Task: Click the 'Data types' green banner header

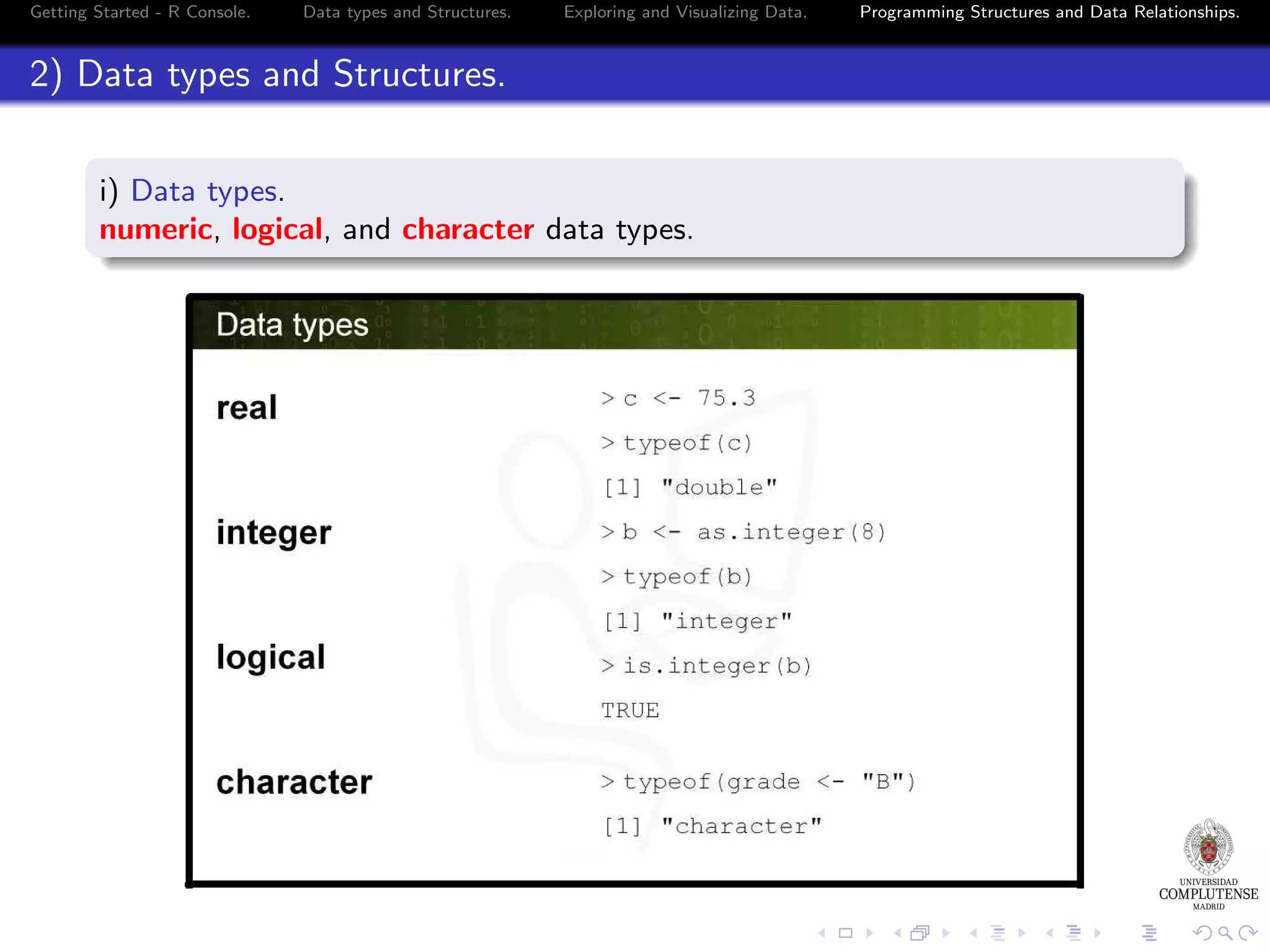Action: click(x=634, y=325)
